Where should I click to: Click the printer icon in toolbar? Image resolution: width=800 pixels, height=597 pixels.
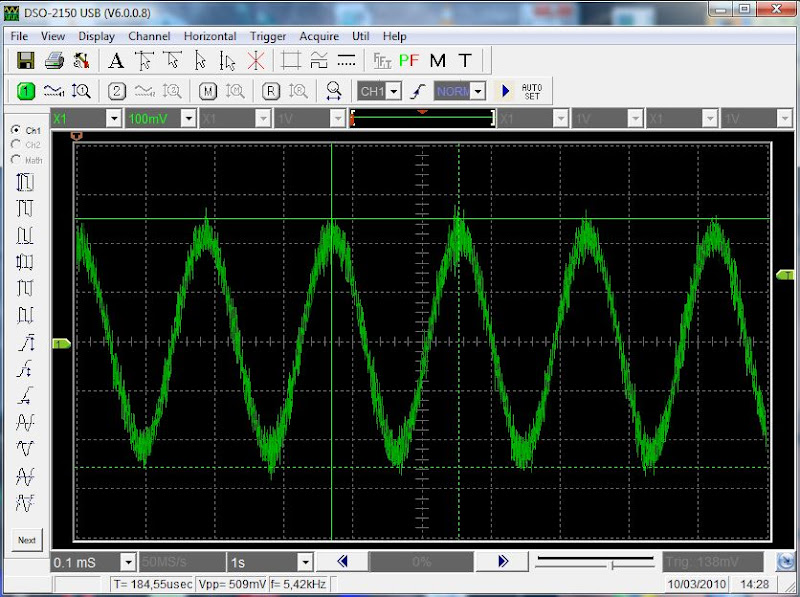point(54,61)
